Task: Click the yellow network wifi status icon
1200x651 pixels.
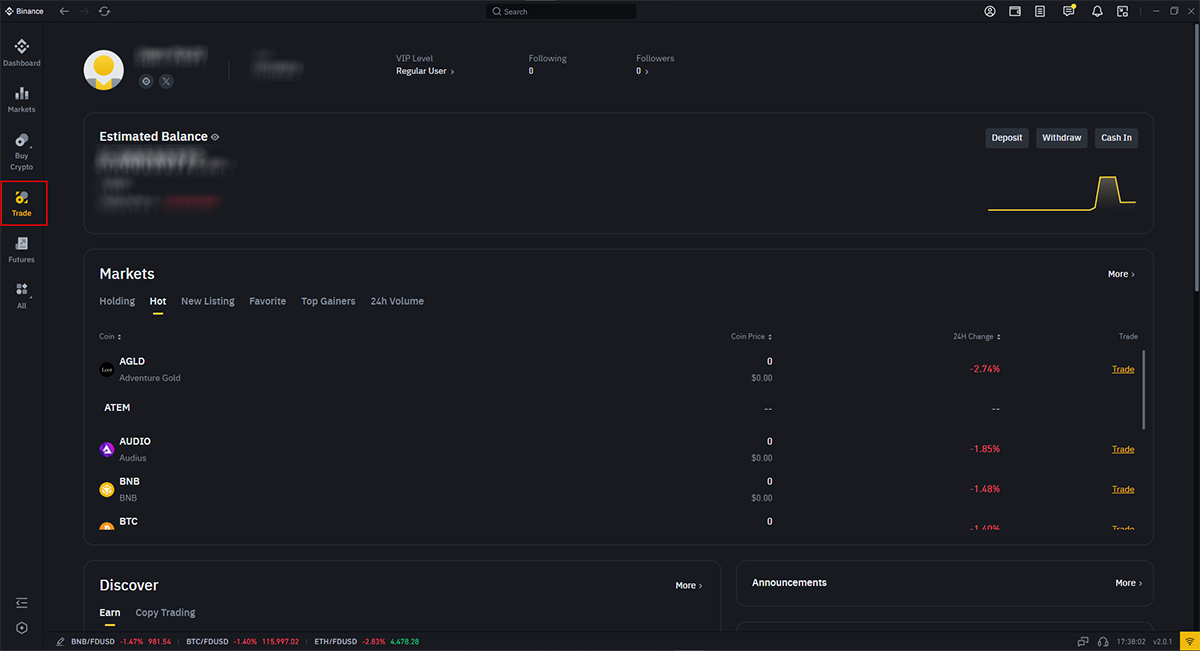Action: 1189,641
